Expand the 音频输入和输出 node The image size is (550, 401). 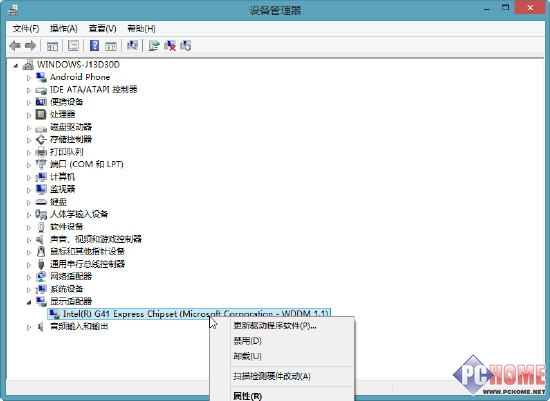pos(29,327)
